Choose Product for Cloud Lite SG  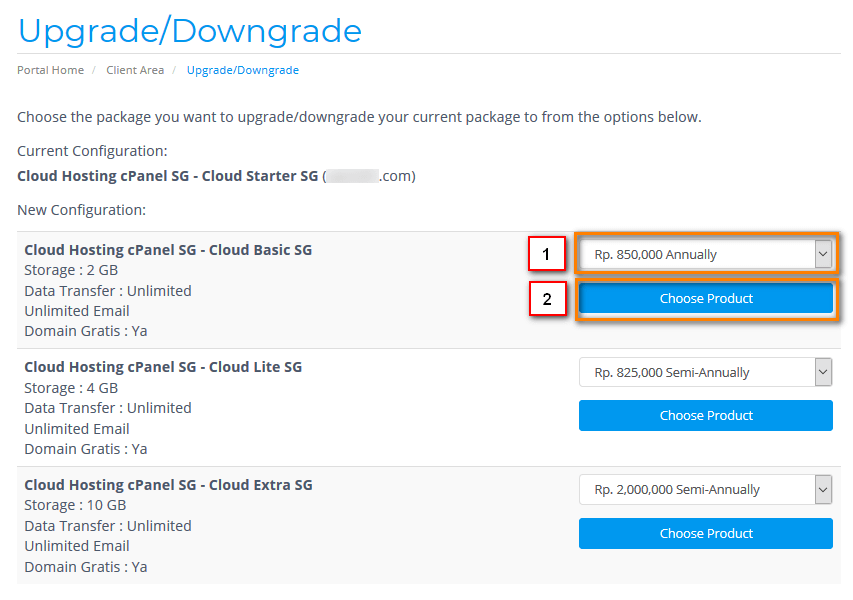706,416
